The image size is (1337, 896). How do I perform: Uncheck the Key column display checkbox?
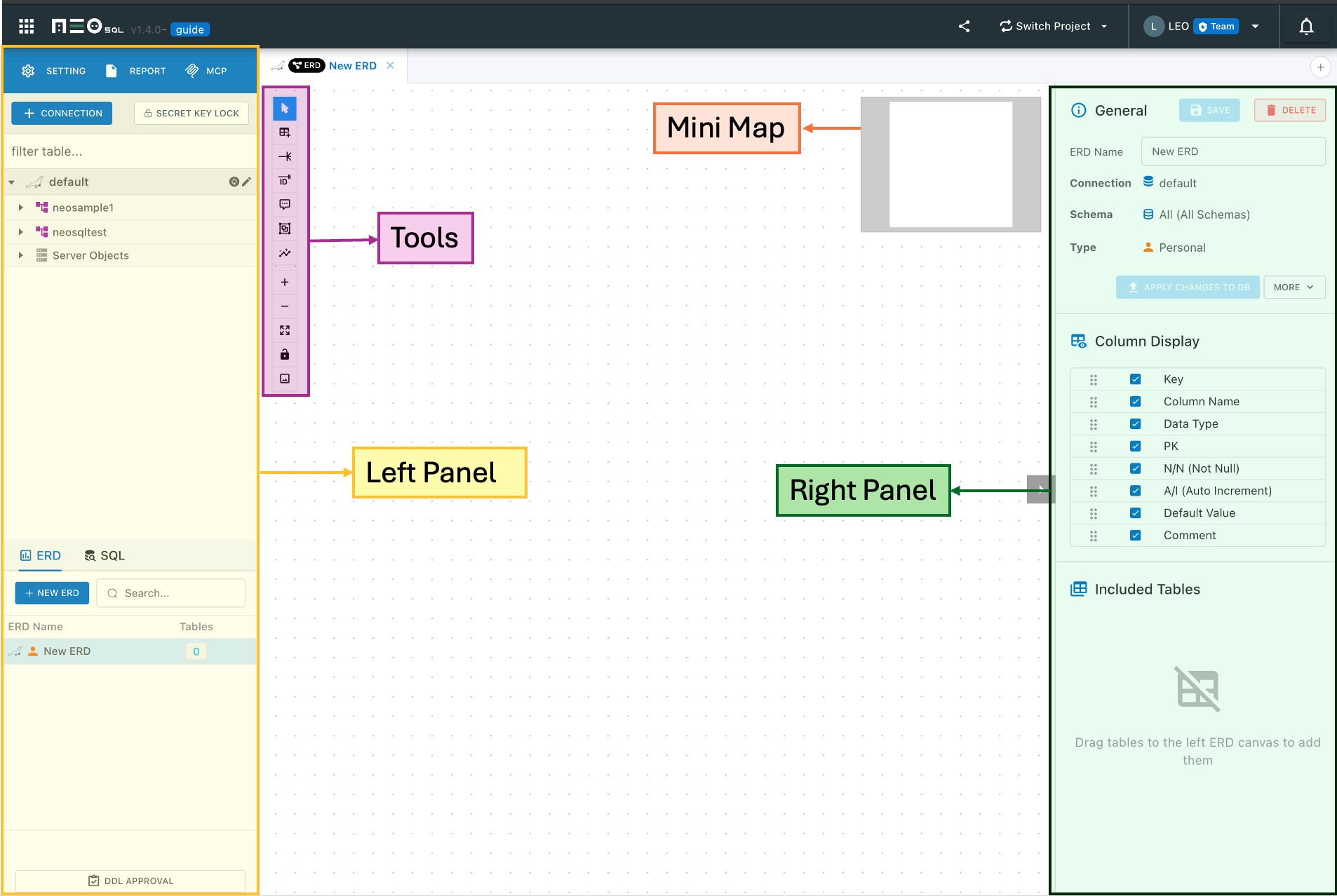tap(1135, 379)
